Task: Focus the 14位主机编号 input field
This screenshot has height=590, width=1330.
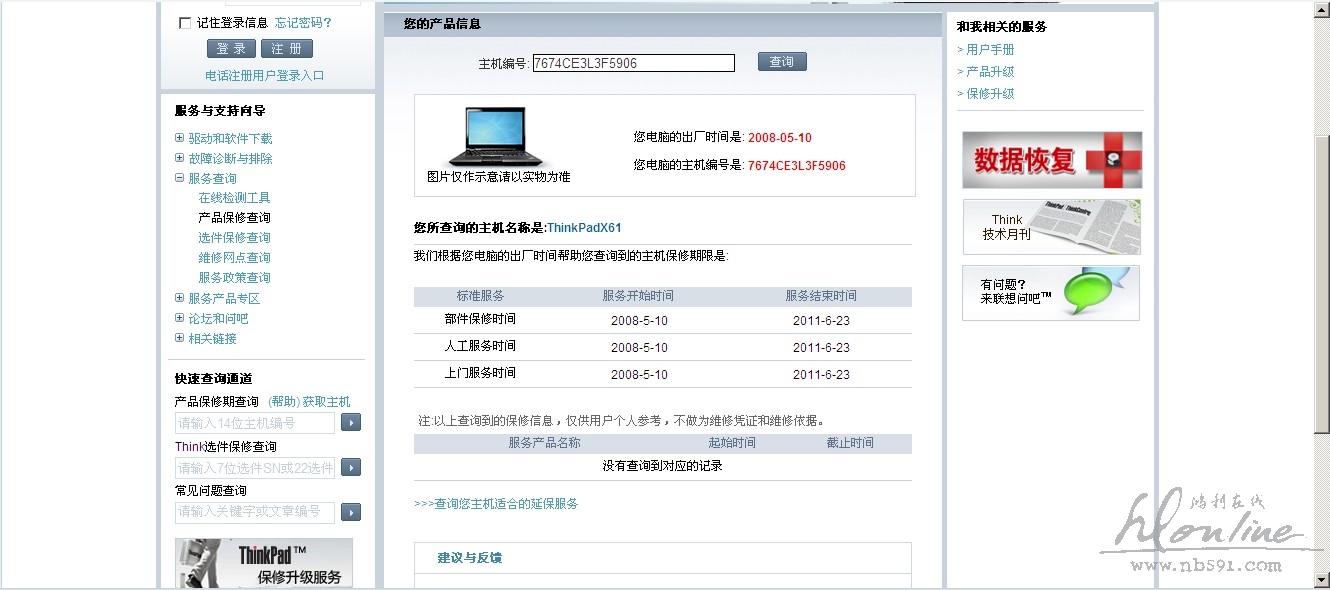Action: coord(255,423)
